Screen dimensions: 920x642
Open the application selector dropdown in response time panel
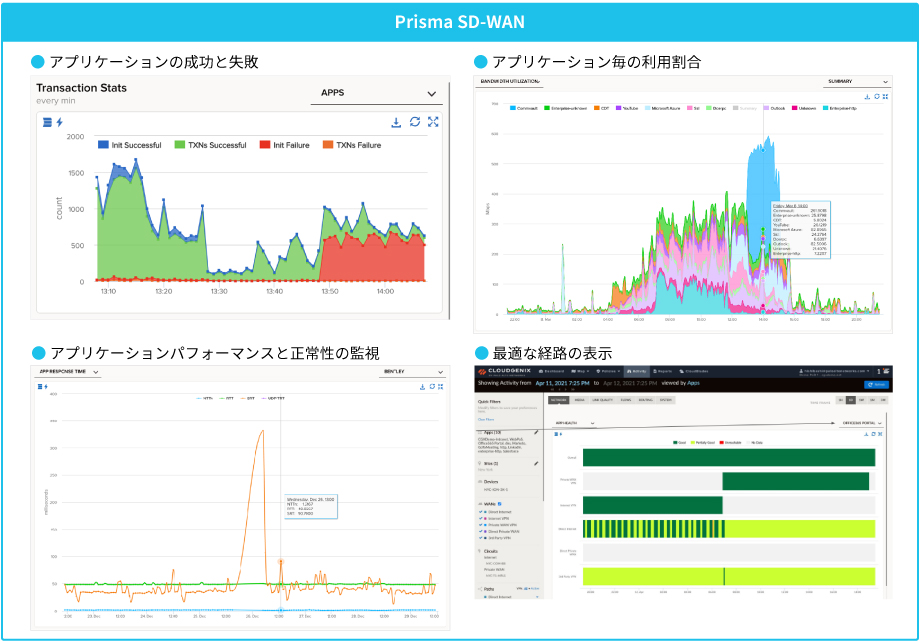(413, 371)
